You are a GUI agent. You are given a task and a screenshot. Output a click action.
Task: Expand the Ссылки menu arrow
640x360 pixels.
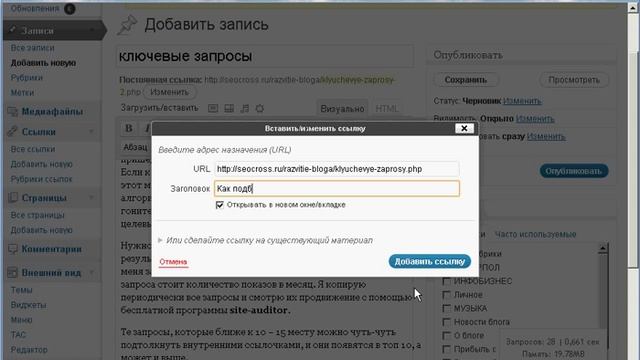[91, 131]
